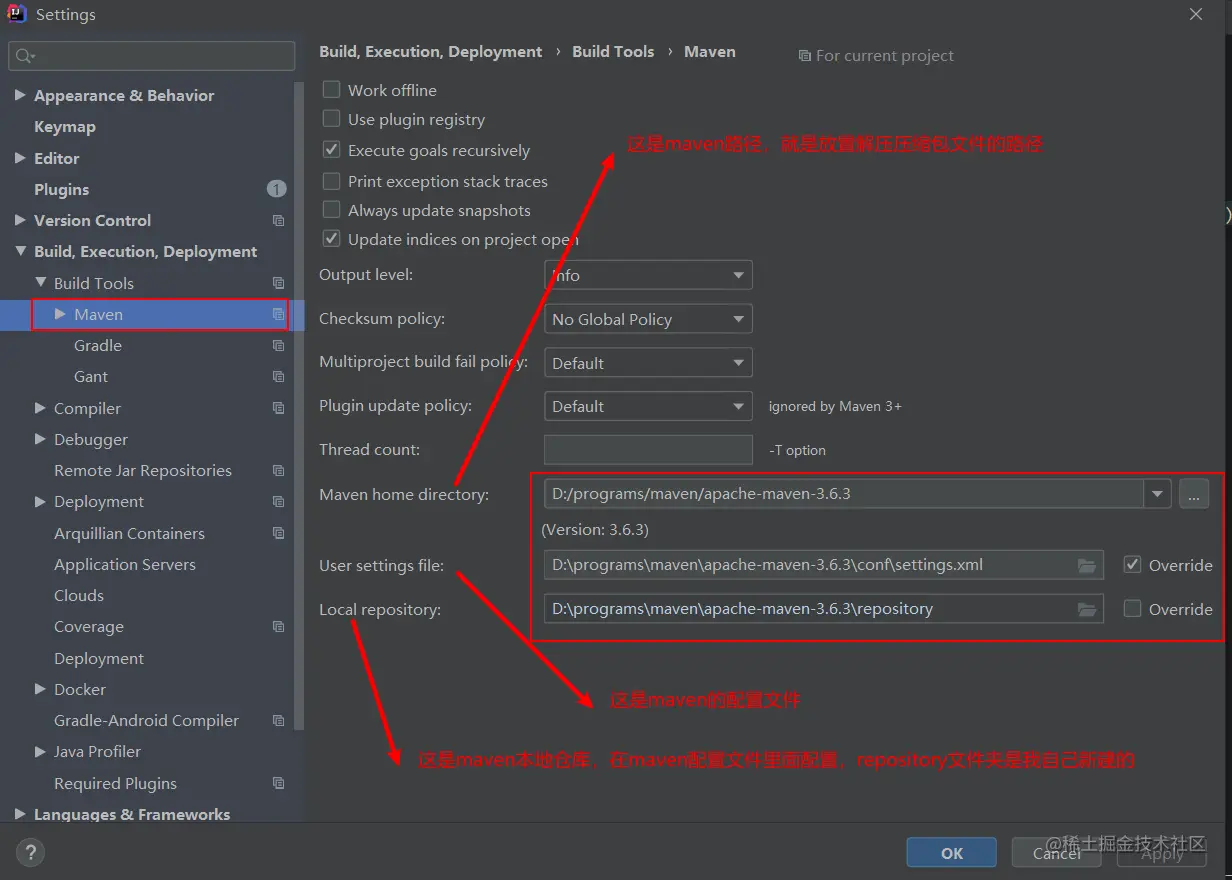Click Build Tools in the breadcrumb
Viewport: 1232px width, 880px height.
[613, 52]
